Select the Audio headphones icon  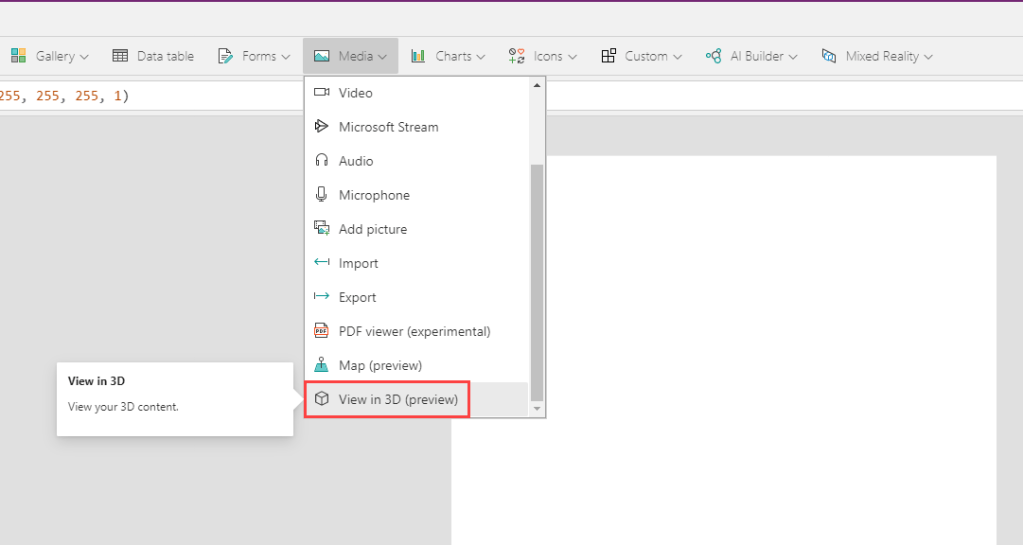point(321,161)
